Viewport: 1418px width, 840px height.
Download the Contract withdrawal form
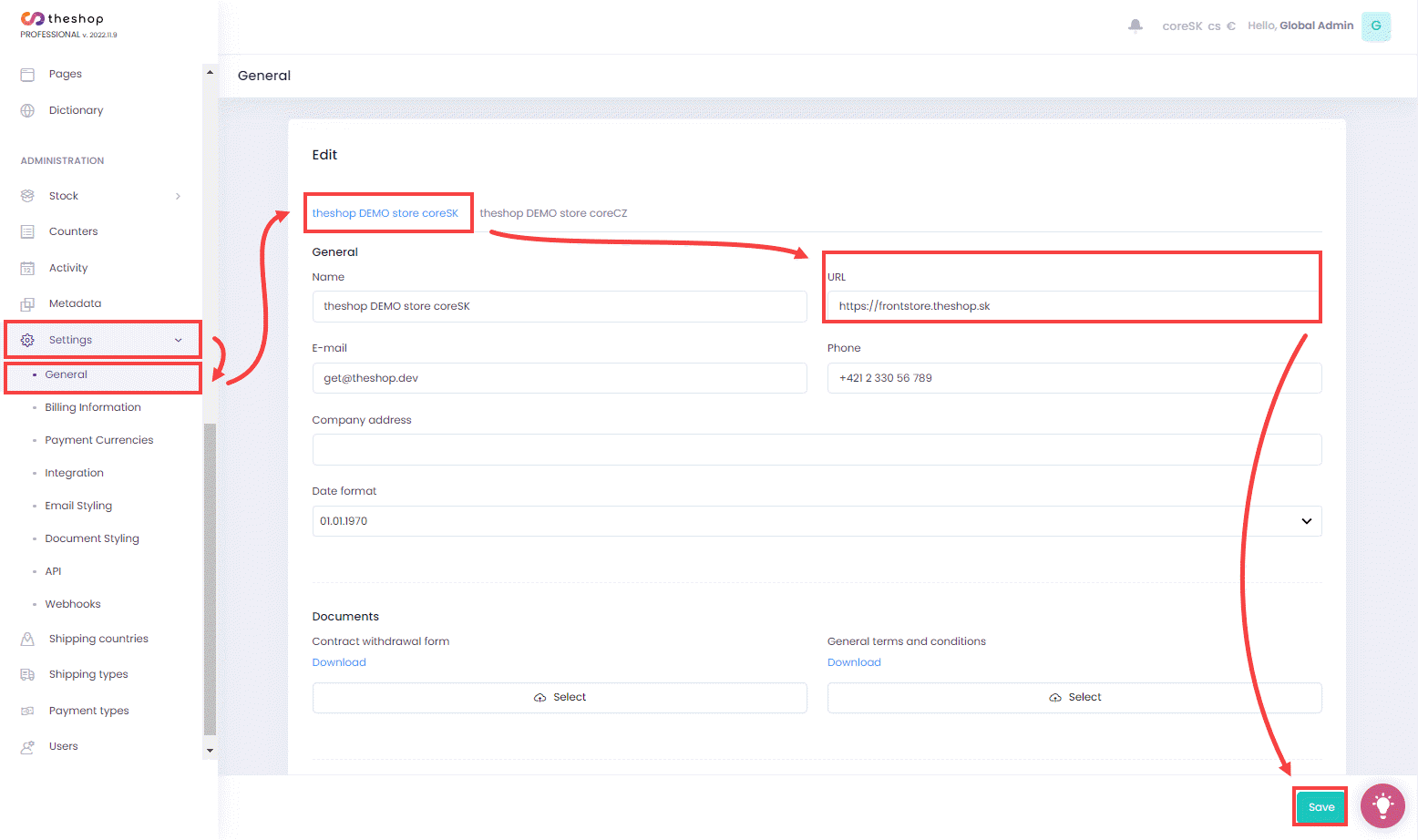pyautogui.click(x=339, y=662)
